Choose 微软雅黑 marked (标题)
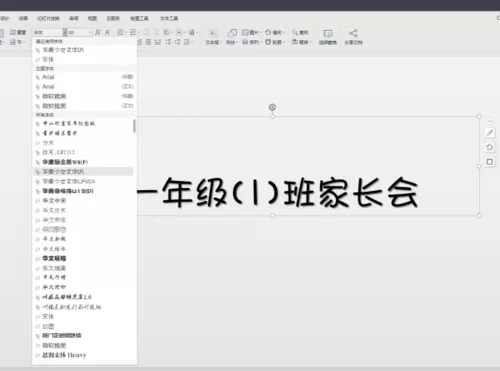The width and height of the screenshot is (500, 371). click(x=84, y=96)
